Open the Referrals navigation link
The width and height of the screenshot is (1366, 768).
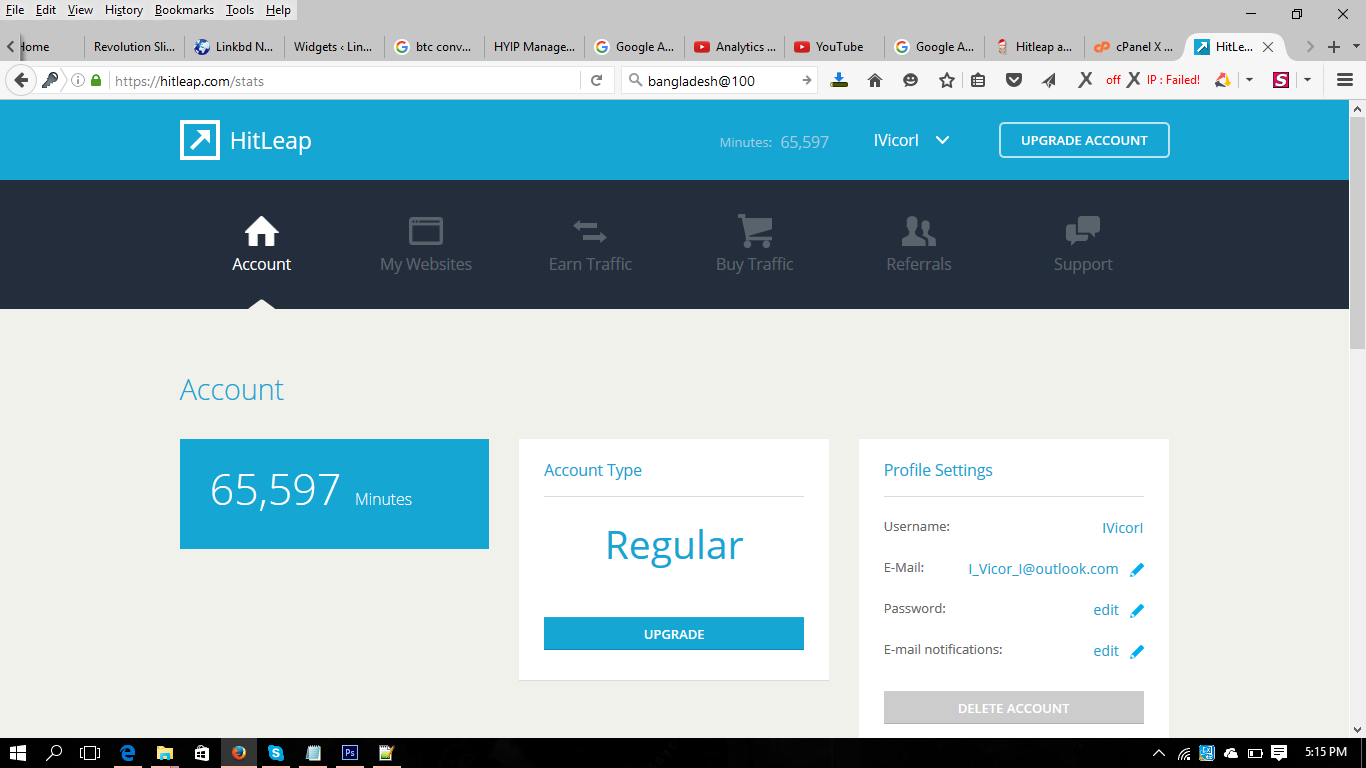[x=919, y=264]
